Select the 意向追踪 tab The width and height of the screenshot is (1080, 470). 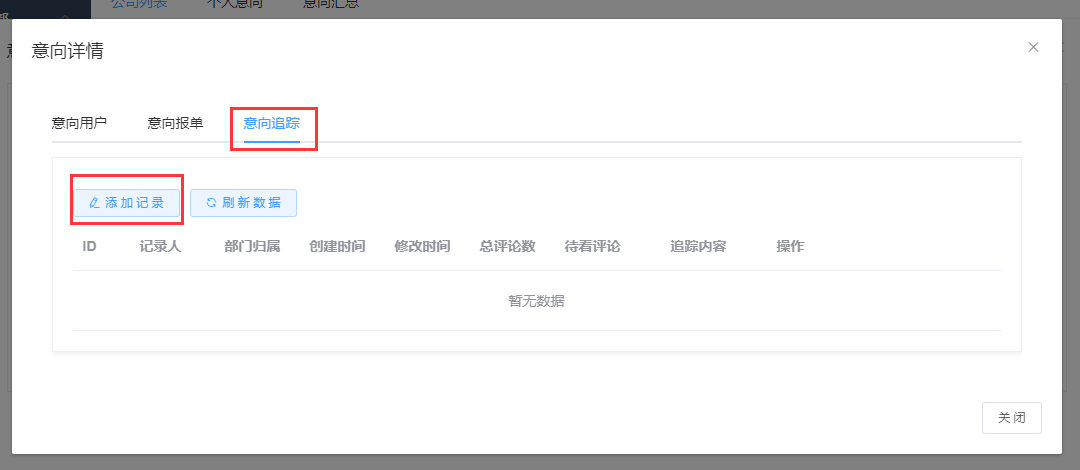tap(271, 123)
